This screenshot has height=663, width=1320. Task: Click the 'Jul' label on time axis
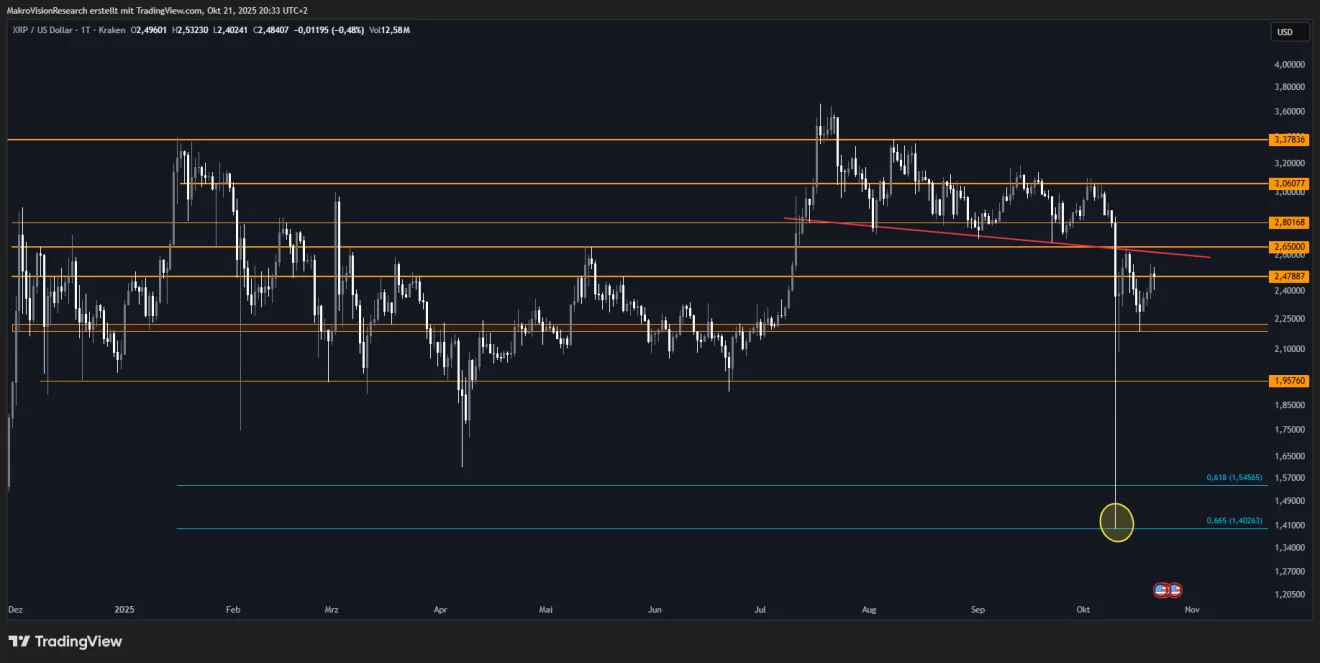(762, 608)
